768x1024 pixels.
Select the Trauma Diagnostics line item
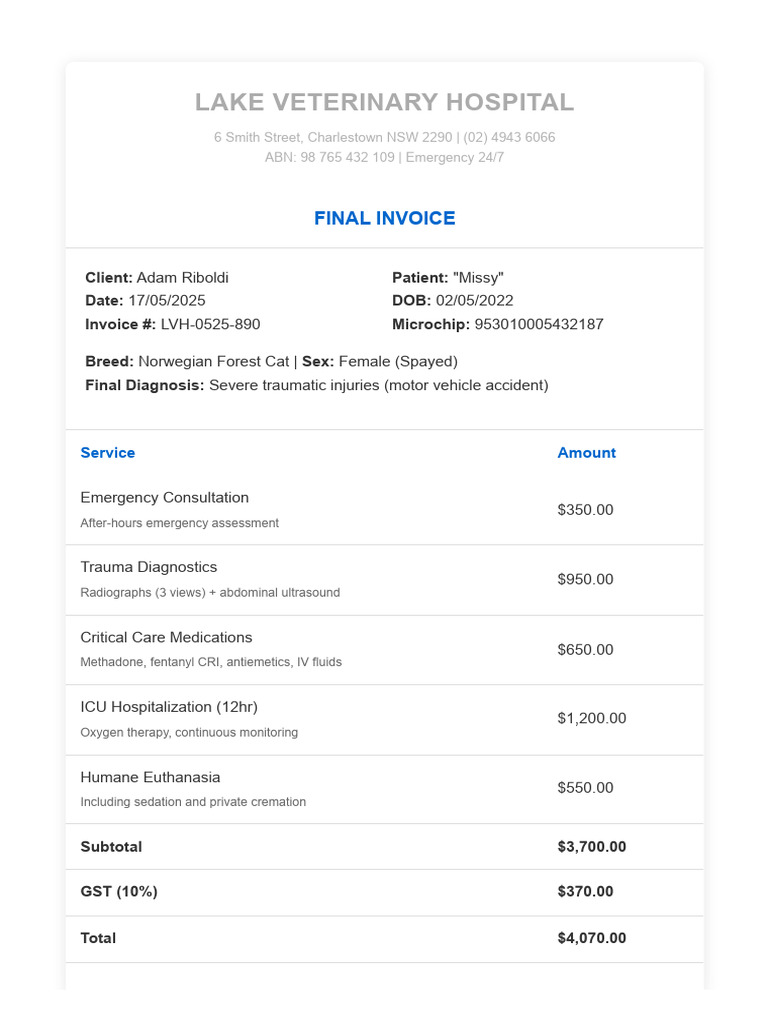pos(149,567)
